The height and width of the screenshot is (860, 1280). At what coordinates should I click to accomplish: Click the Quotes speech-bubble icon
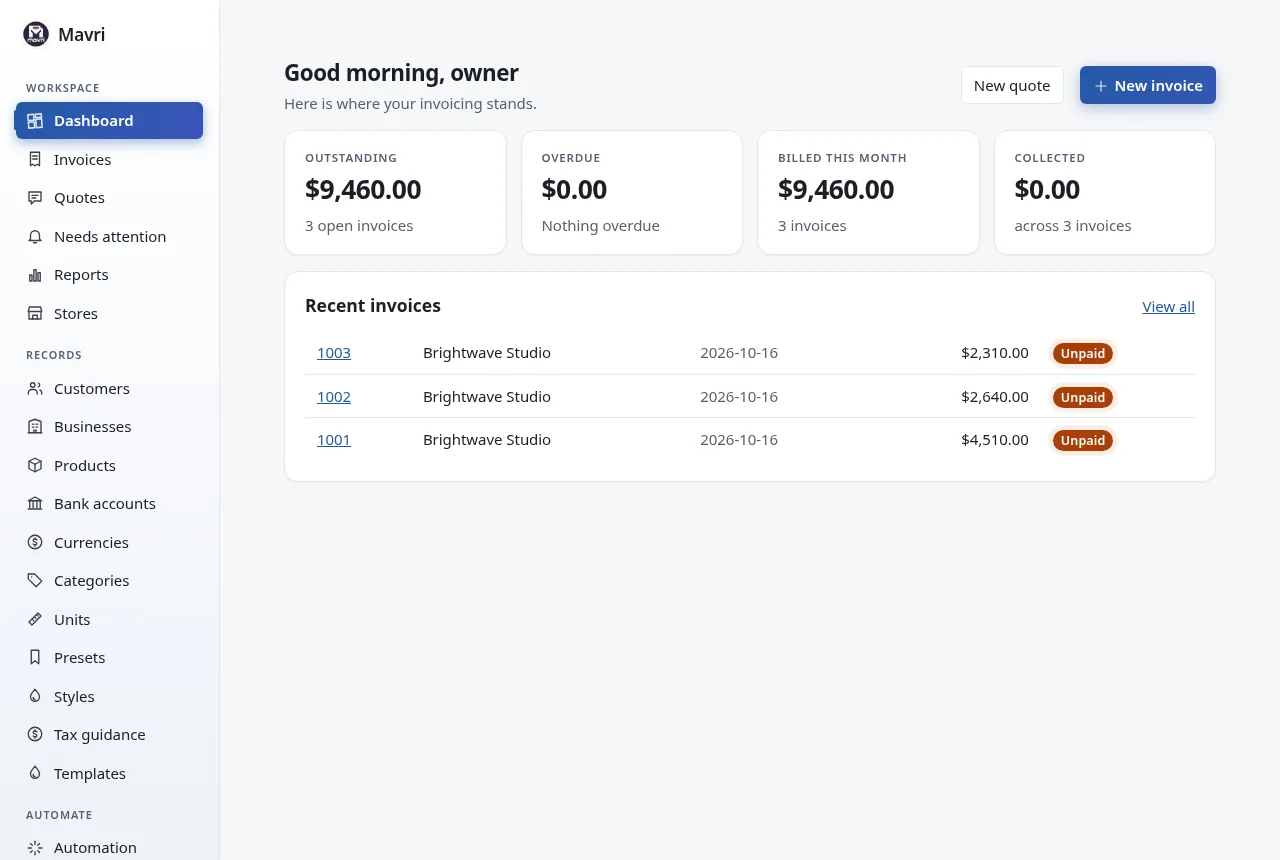point(35,198)
